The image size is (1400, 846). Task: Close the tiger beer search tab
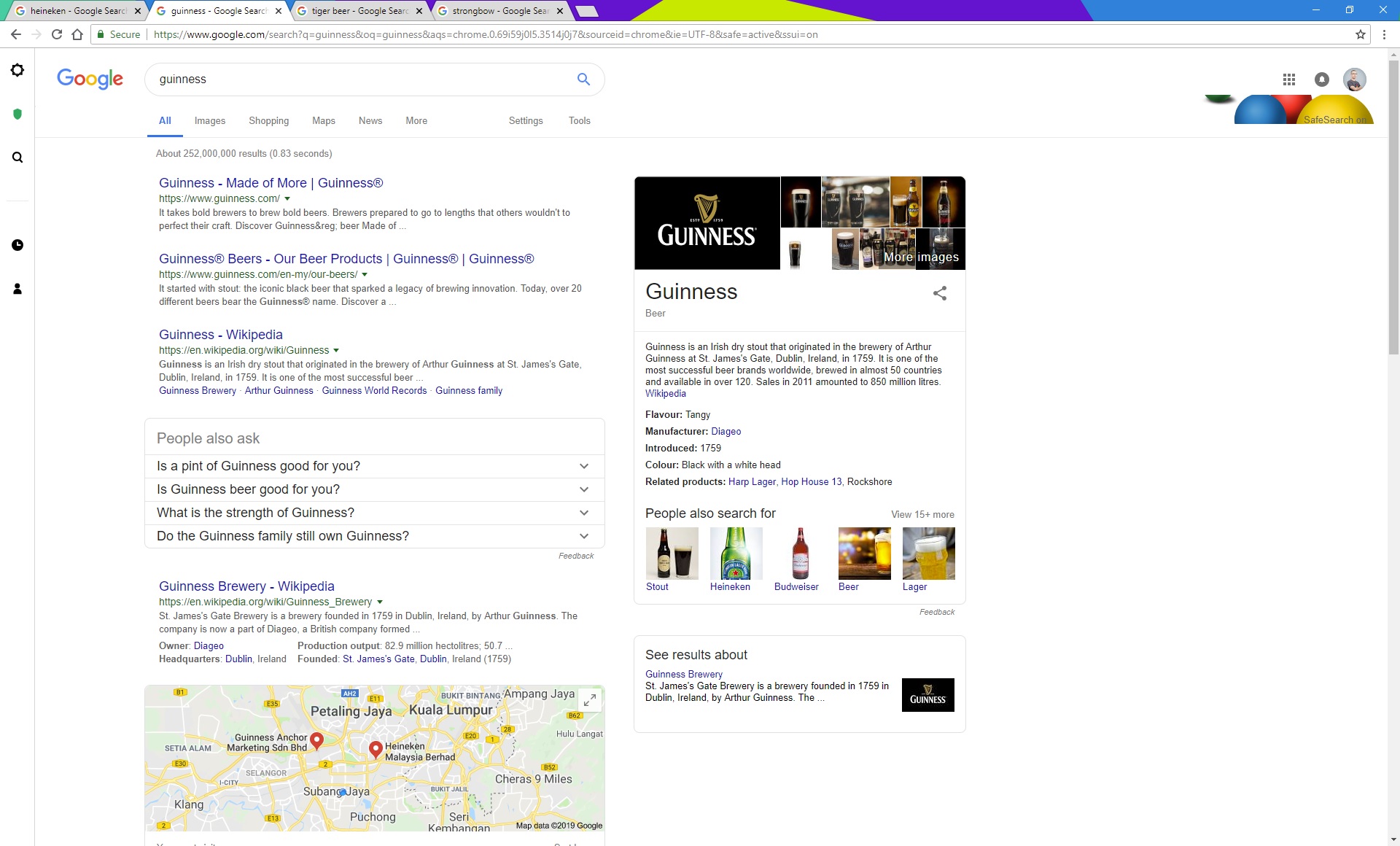coord(419,11)
